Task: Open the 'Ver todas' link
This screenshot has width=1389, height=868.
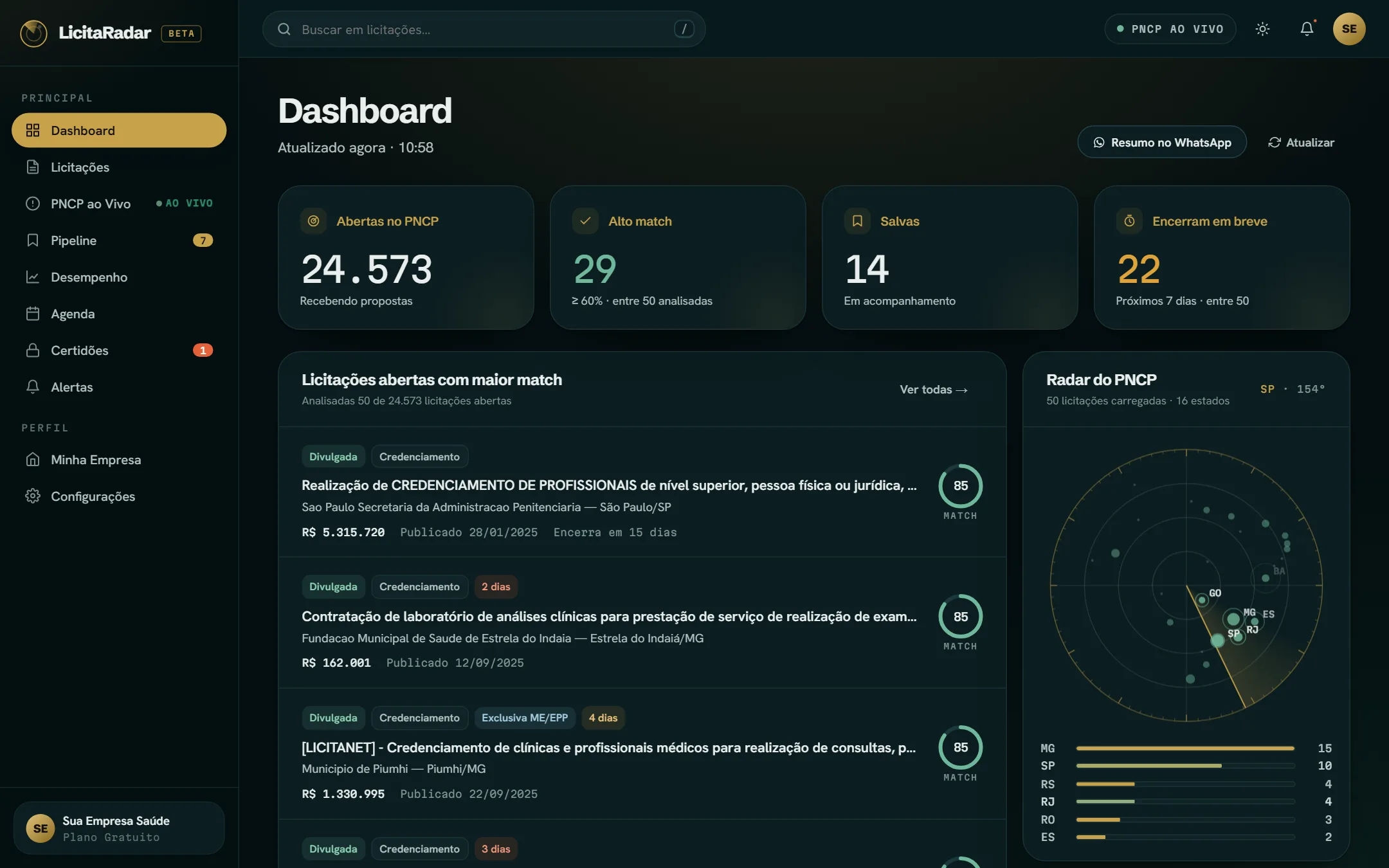Action: pyautogui.click(x=934, y=390)
